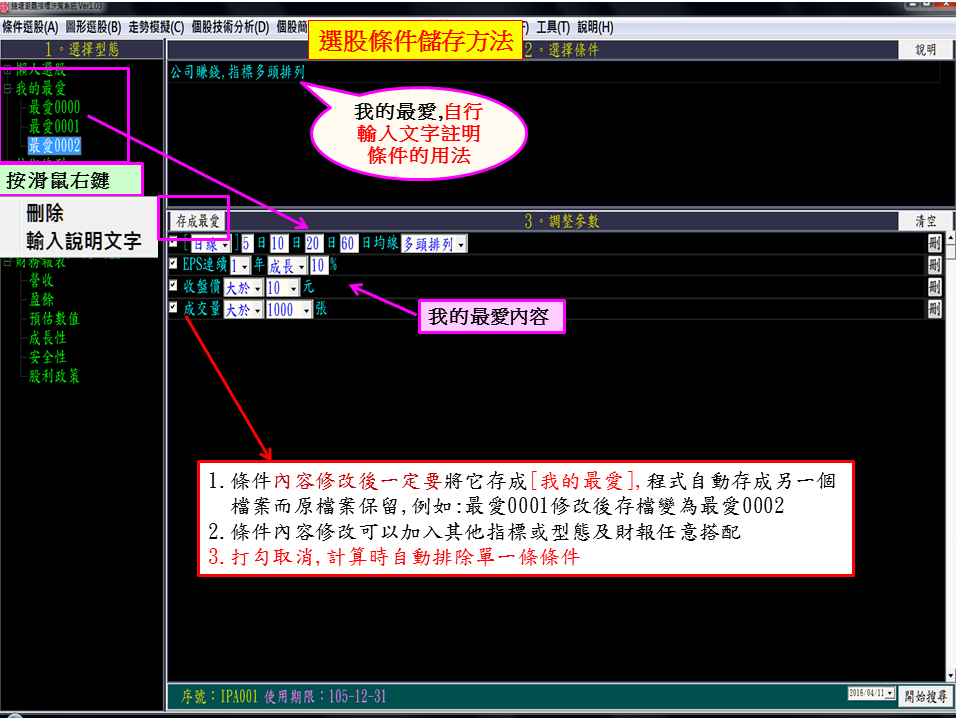This screenshot has height=720, width=960.
Task: Toggle the EPS連續 condition checkbox
Action: coord(173,263)
